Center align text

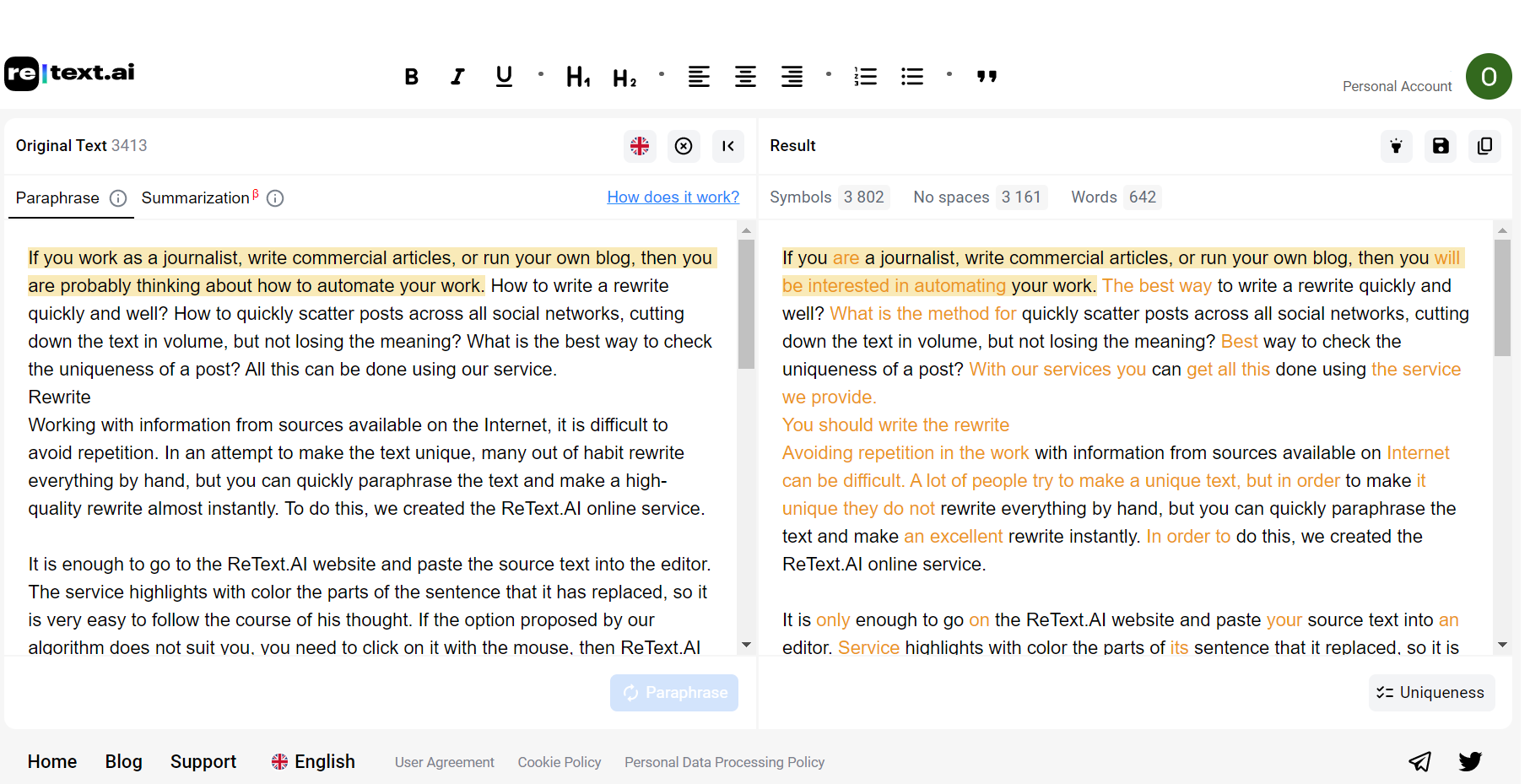[x=745, y=77]
